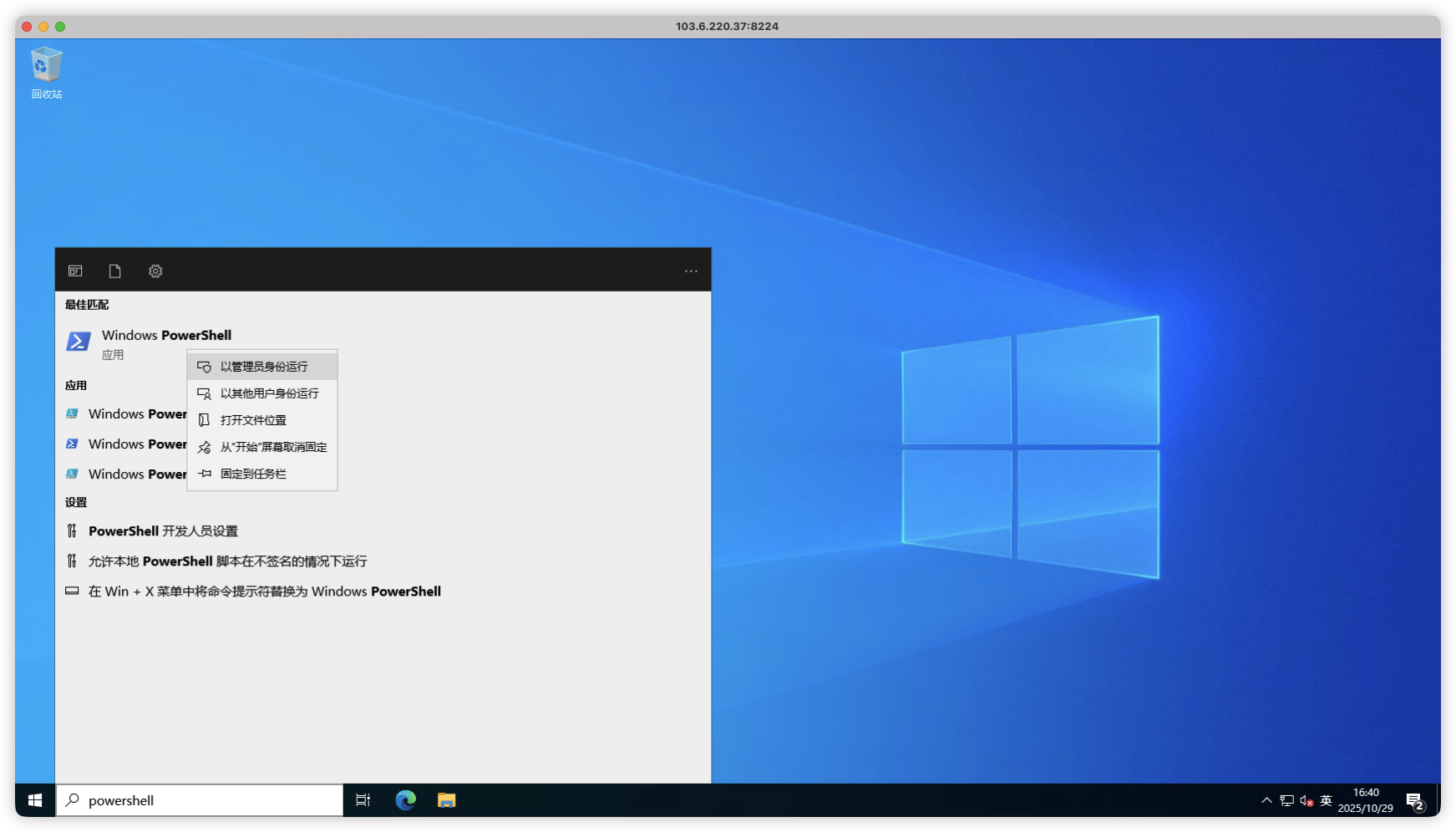Choose 打开文件位置 in context menu

252,420
